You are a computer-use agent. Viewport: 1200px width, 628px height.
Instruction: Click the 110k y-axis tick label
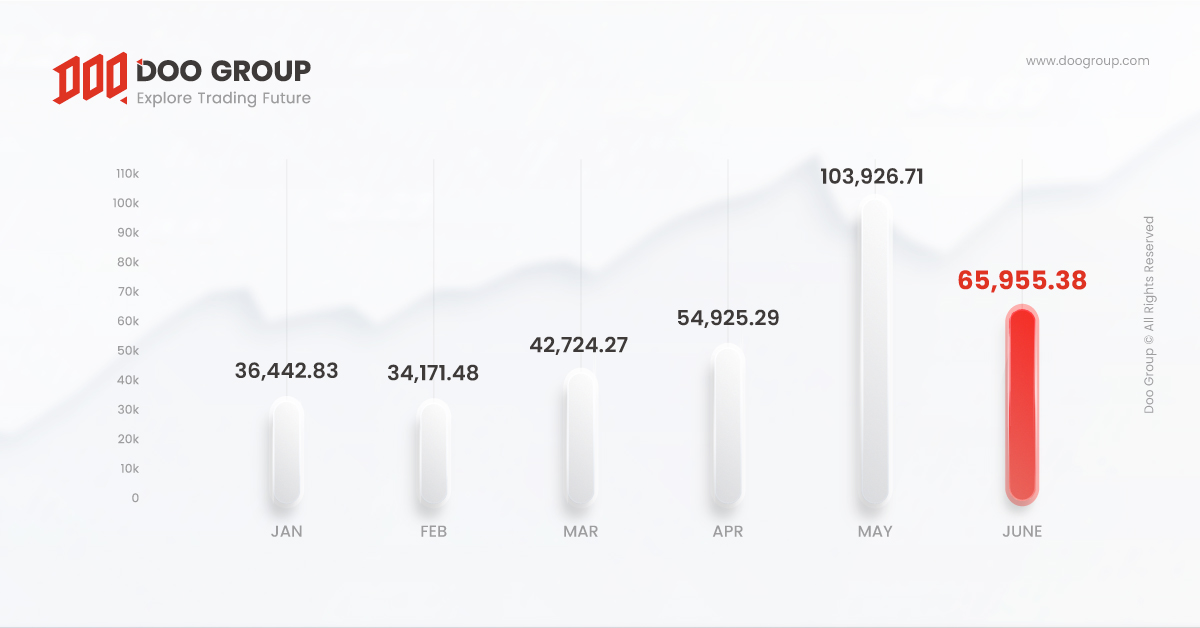pos(127,173)
